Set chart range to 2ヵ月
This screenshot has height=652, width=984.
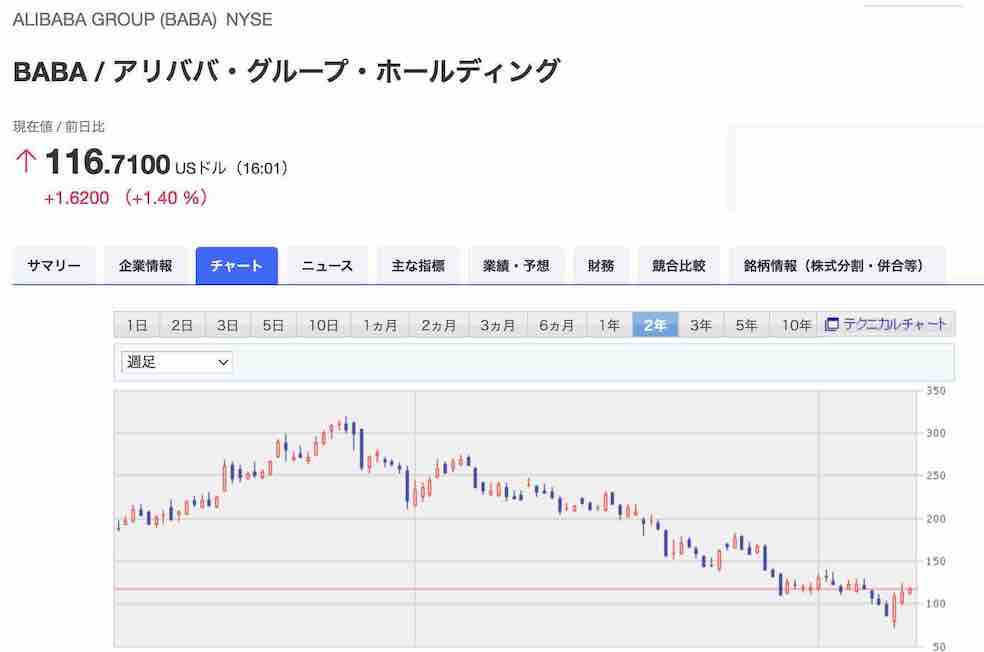tap(439, 325)
